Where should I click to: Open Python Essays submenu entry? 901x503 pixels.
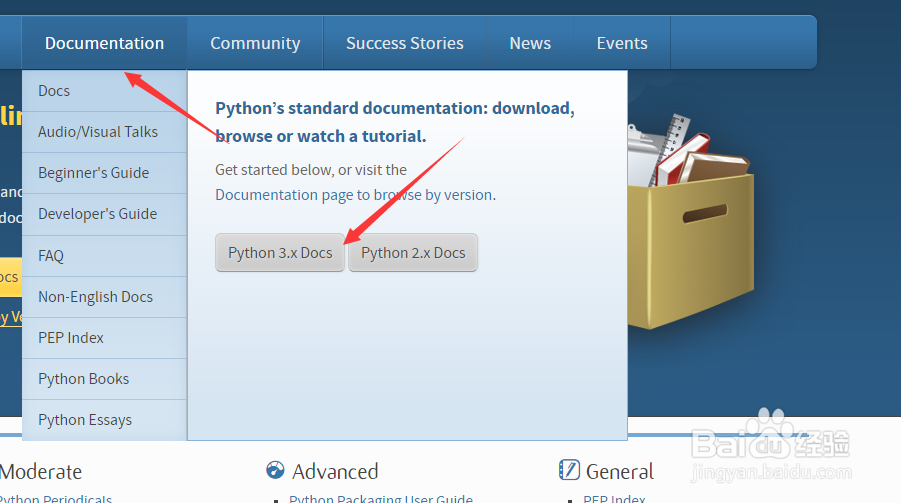[x=85, y=420]
